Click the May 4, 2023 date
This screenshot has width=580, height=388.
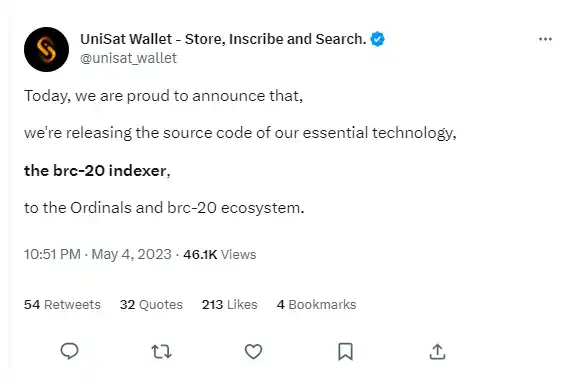(131, 254)
